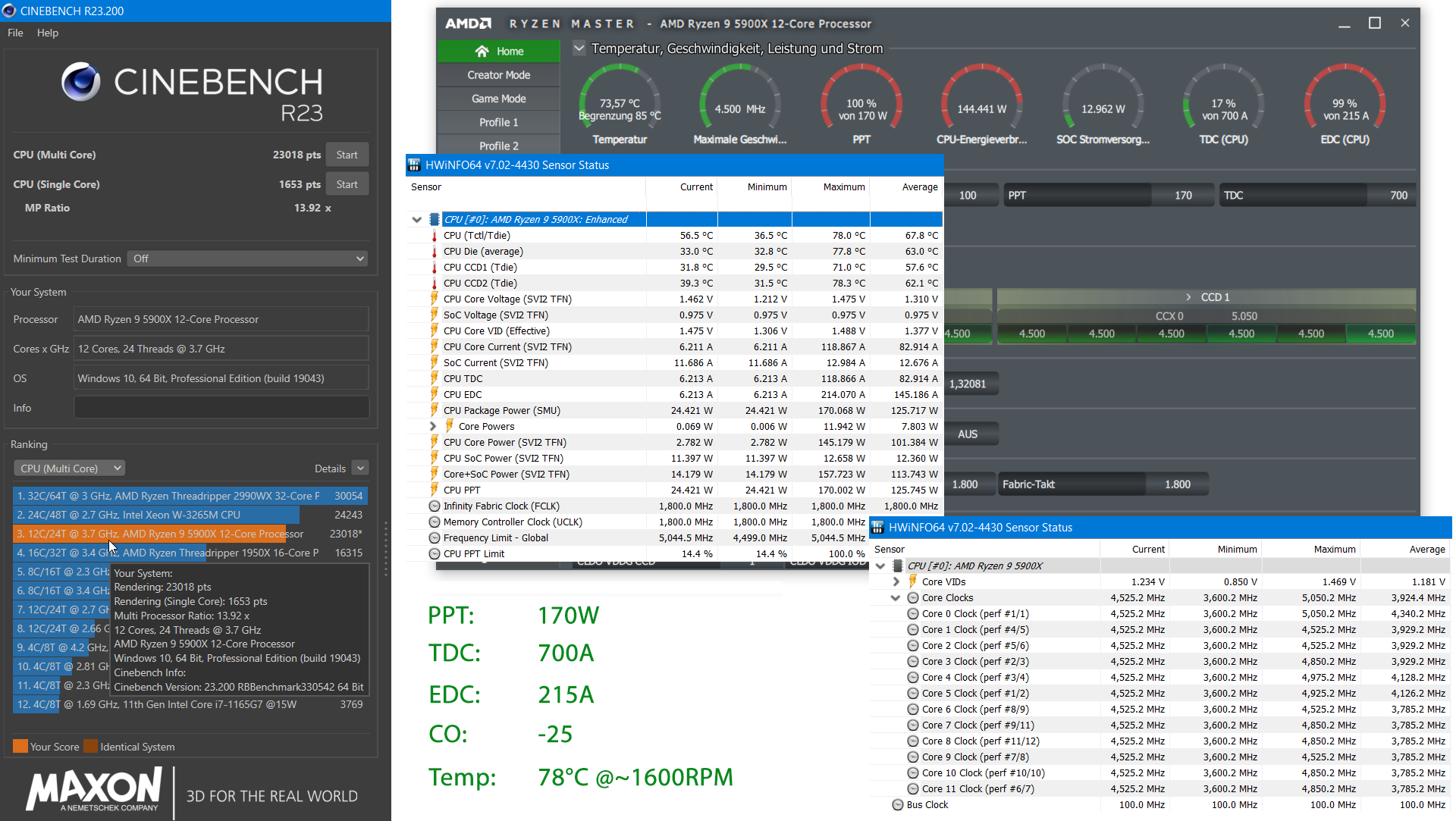Screen dimensions: 1456x821
Task: Click the Ryzen Master Home icon
Action: (482, 52)
